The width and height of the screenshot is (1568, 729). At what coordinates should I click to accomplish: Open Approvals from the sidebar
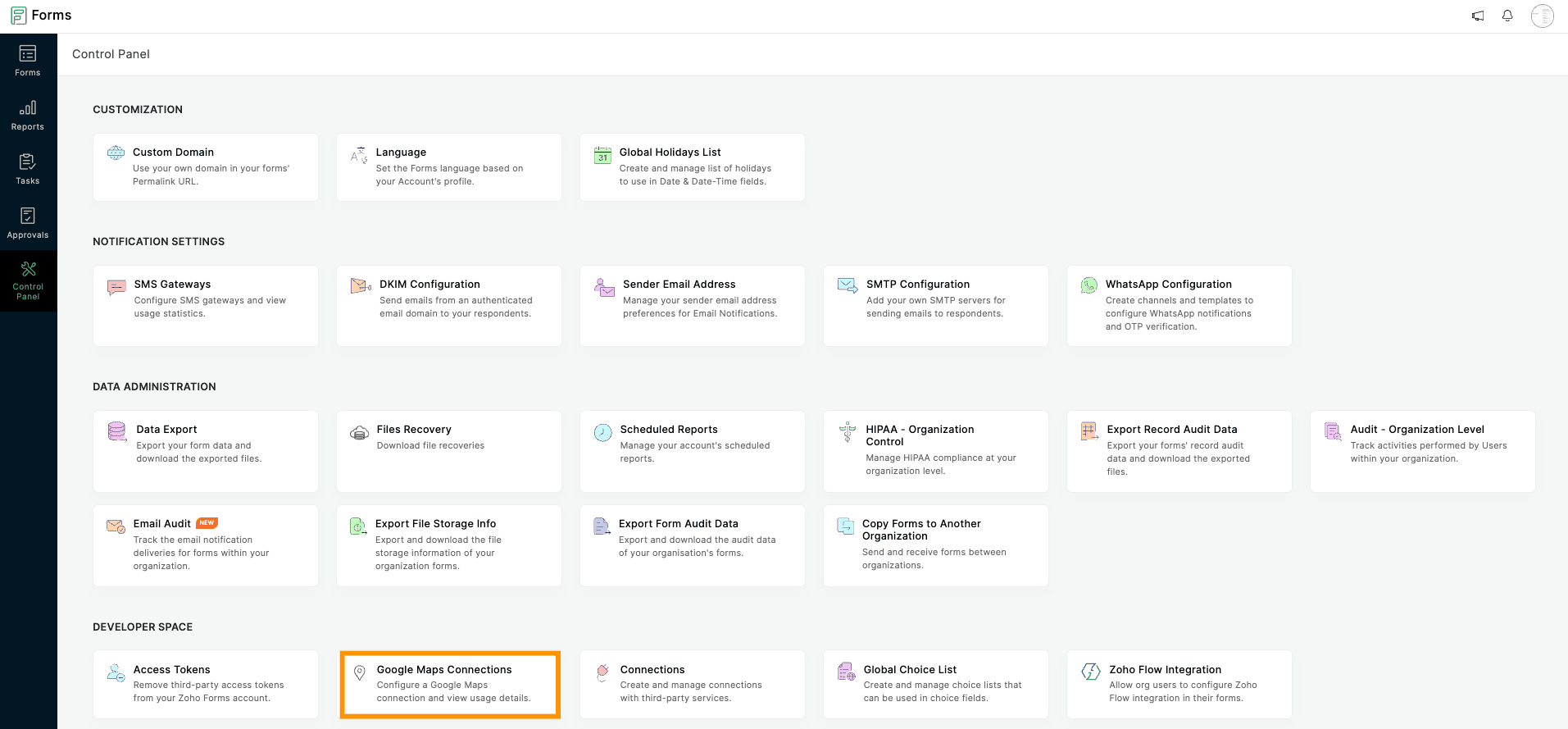(x=28, y=223)
